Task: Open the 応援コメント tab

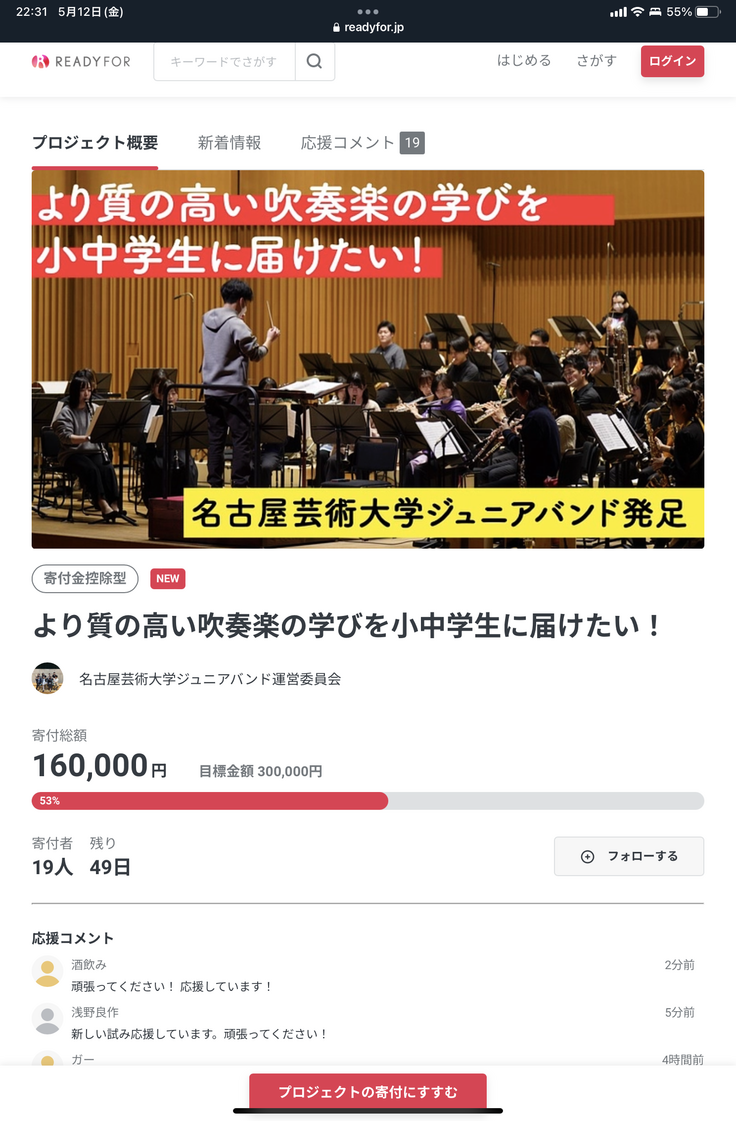Action: click(x=362, y=143)
